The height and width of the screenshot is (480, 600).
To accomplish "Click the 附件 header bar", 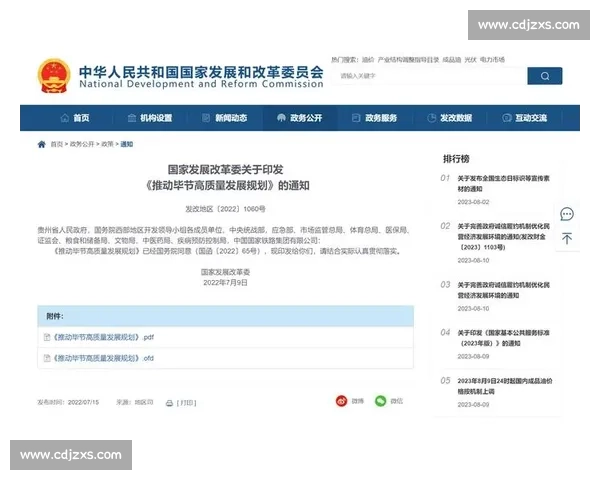I will 225,316.
